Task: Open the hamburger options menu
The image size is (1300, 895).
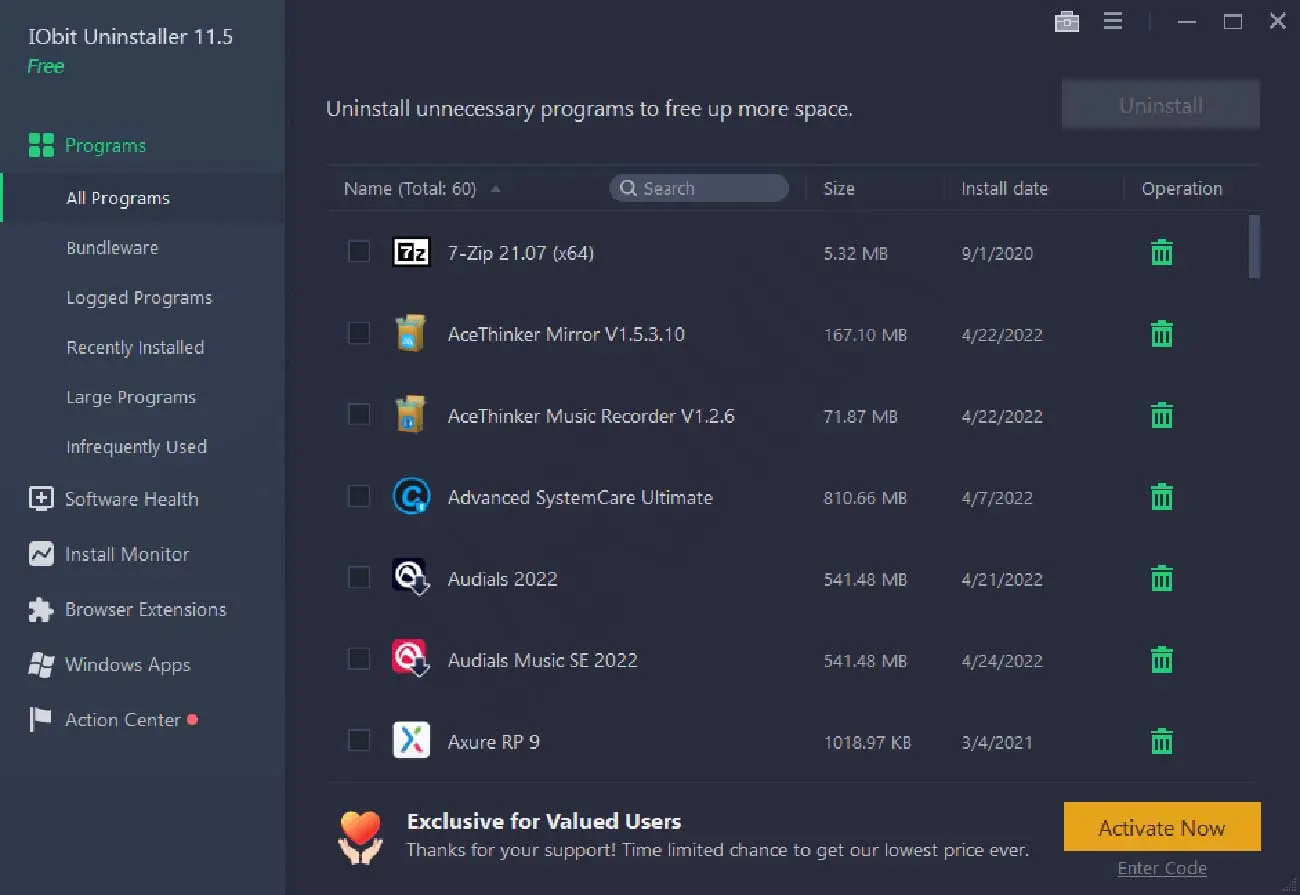Action: [1113, 21]
